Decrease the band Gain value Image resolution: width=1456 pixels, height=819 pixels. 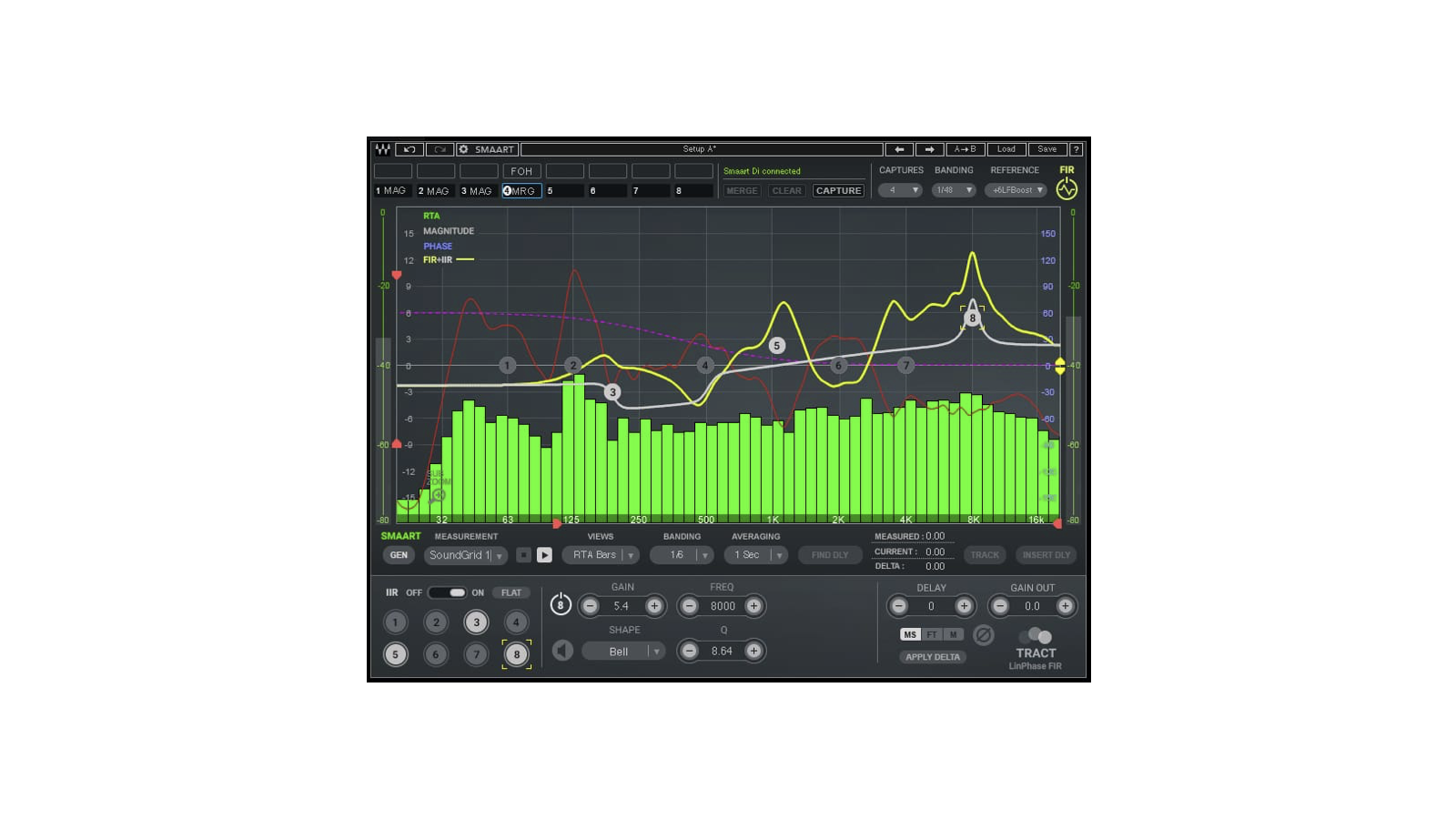point(590,606)
